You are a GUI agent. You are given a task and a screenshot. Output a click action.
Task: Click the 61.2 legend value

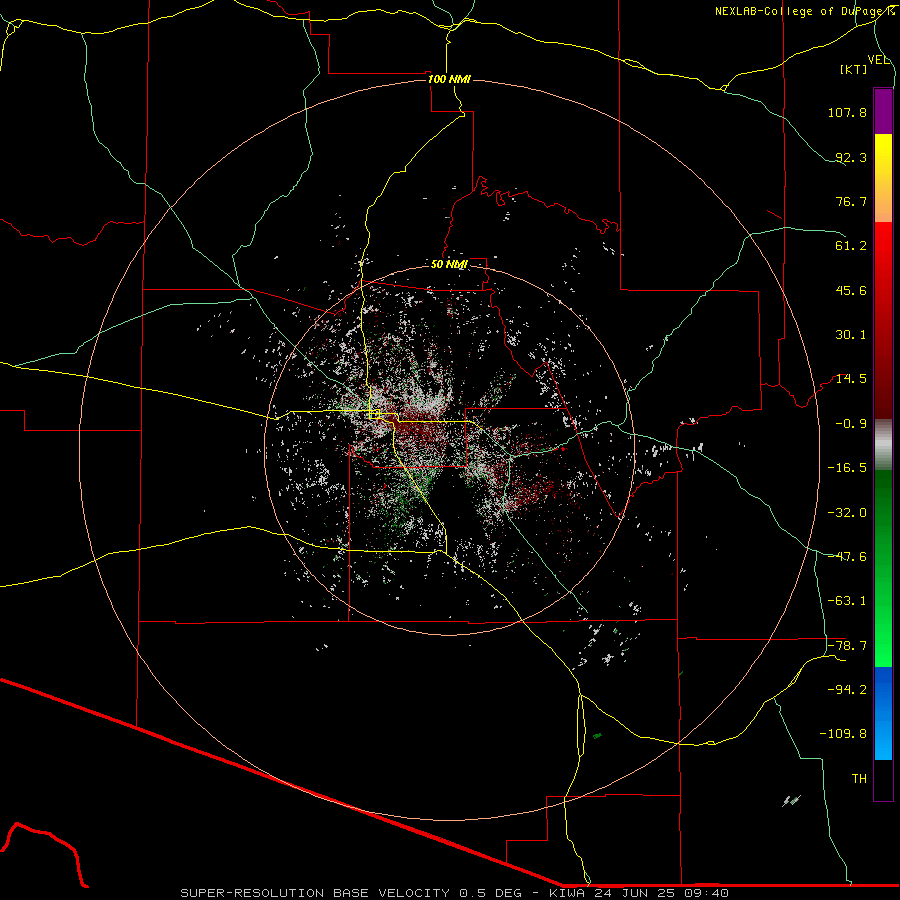(851, 246)
